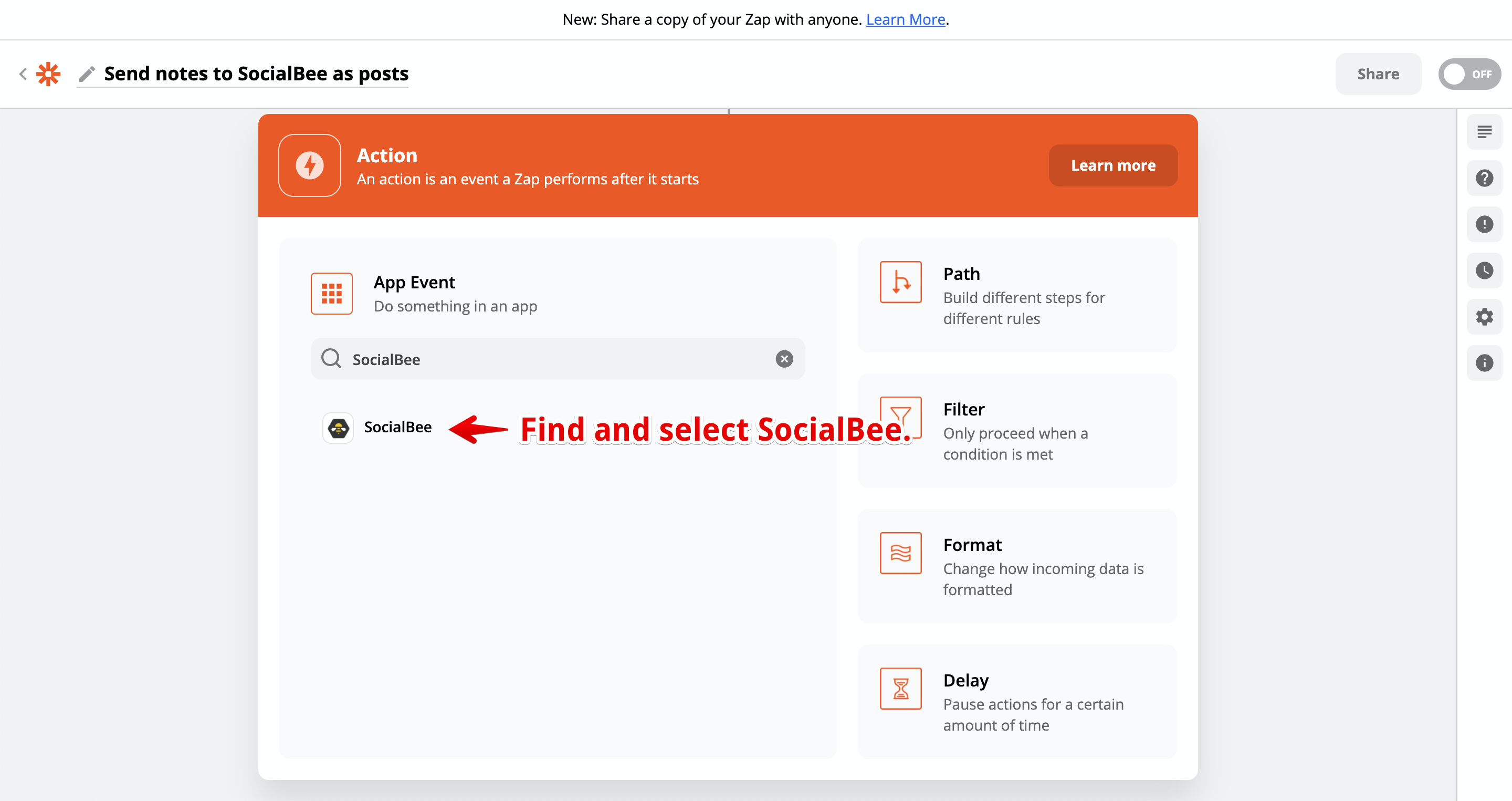Go back using the left chevron arrow
Screen dimensions: 1512x801
tap(23, 74)
